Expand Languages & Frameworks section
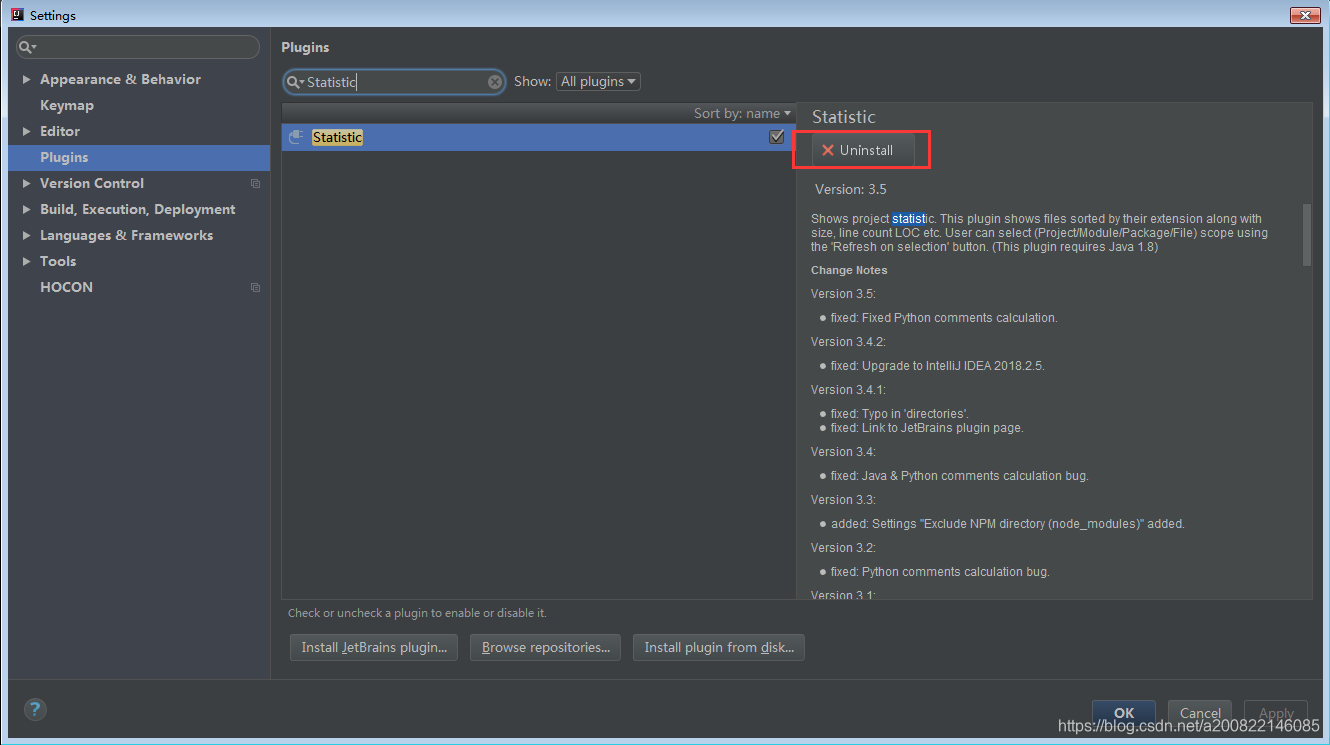1330x745 pixels. (26, 235)
